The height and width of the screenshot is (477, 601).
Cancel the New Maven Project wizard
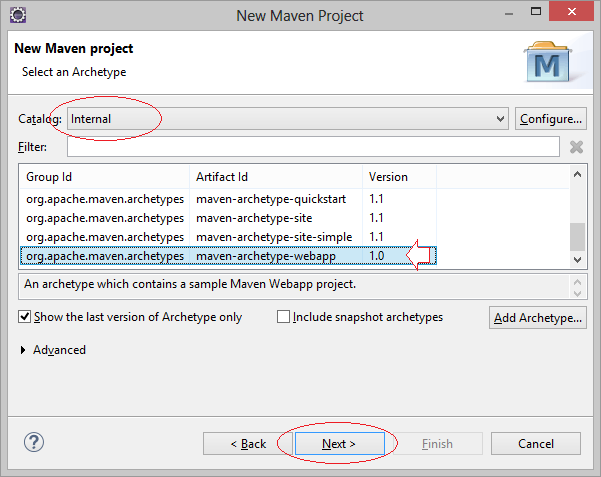pos(536,444)
